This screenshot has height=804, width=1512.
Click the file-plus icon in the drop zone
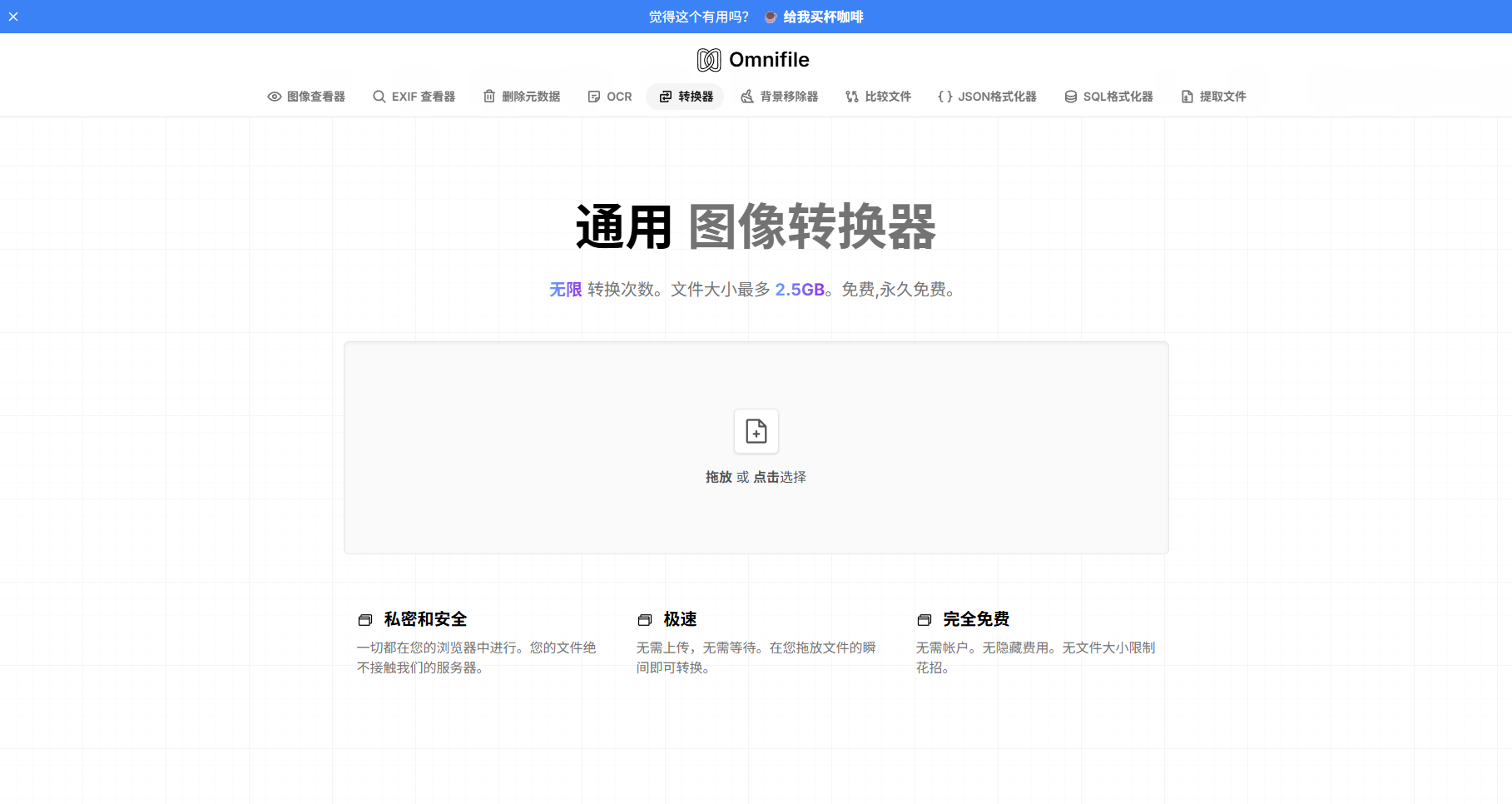point(756,431)
